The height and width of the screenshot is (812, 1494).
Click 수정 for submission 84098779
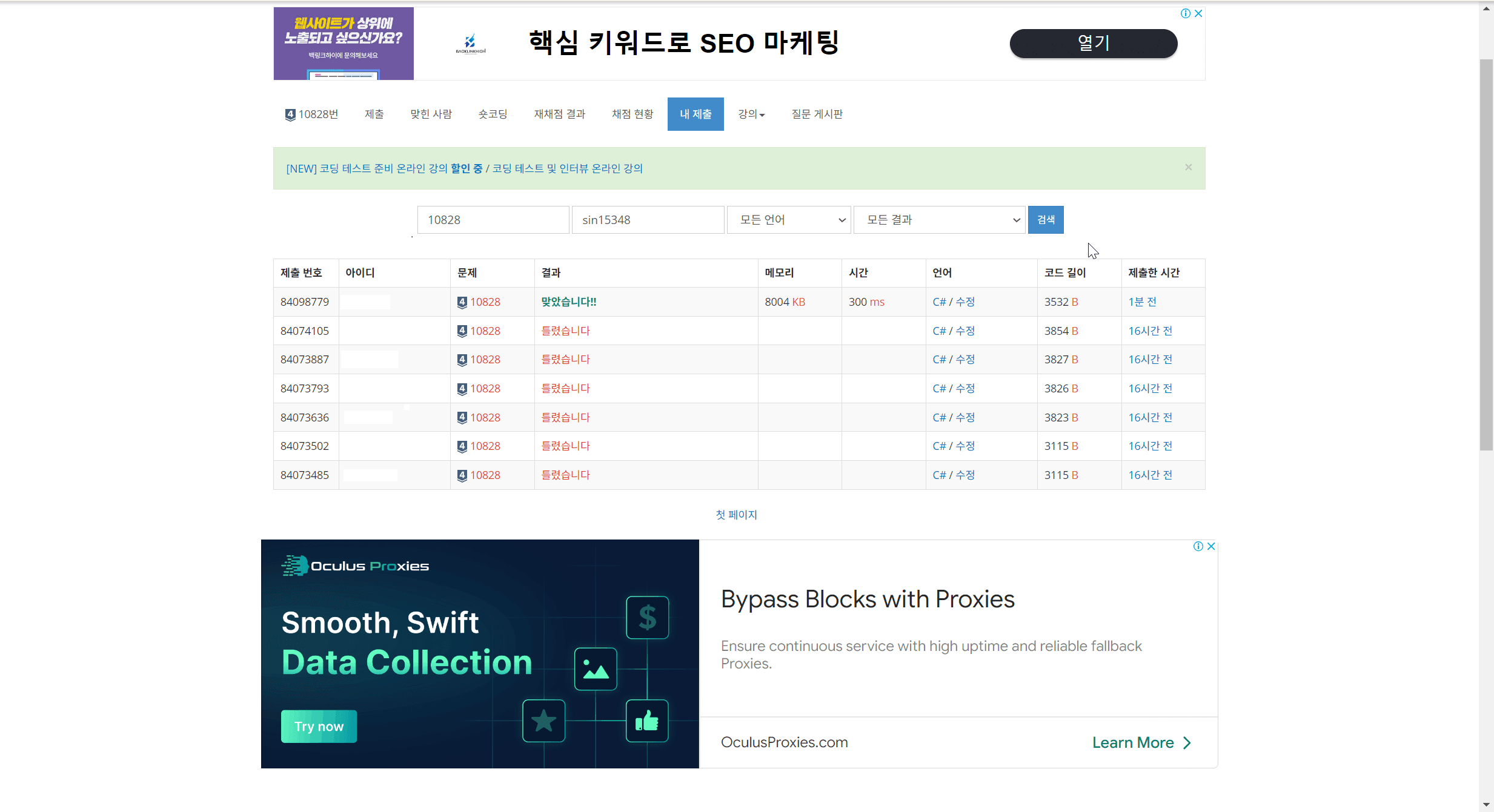[x=965, y=302]
